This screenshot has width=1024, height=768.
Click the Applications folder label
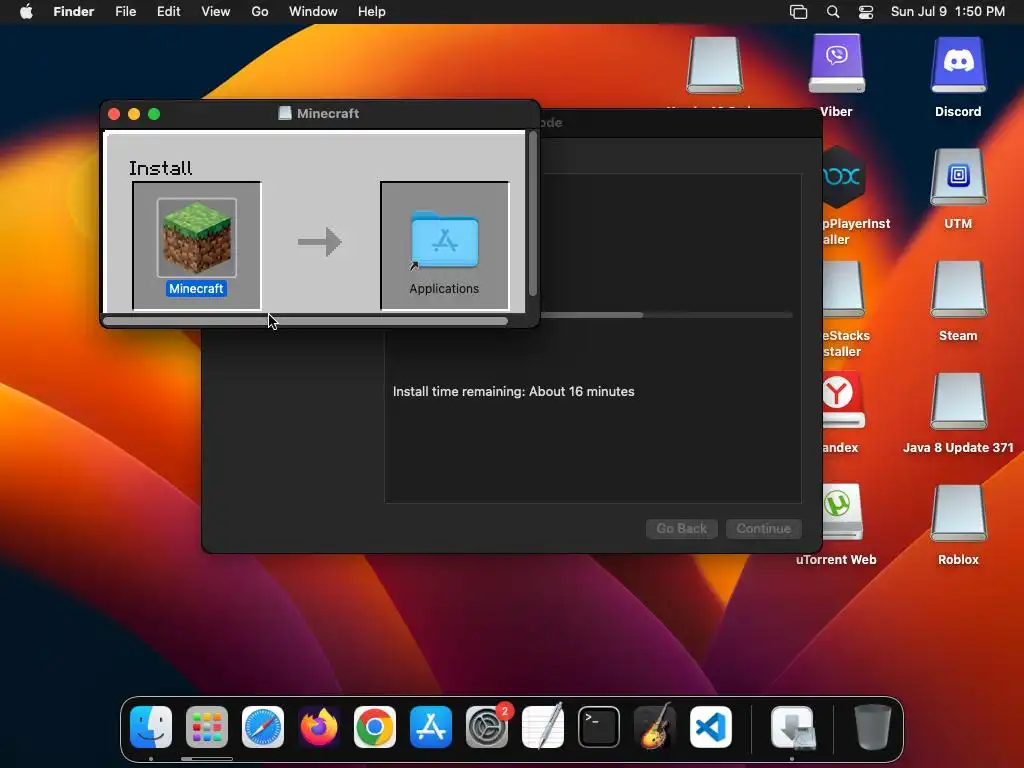[x=444, y=289]
